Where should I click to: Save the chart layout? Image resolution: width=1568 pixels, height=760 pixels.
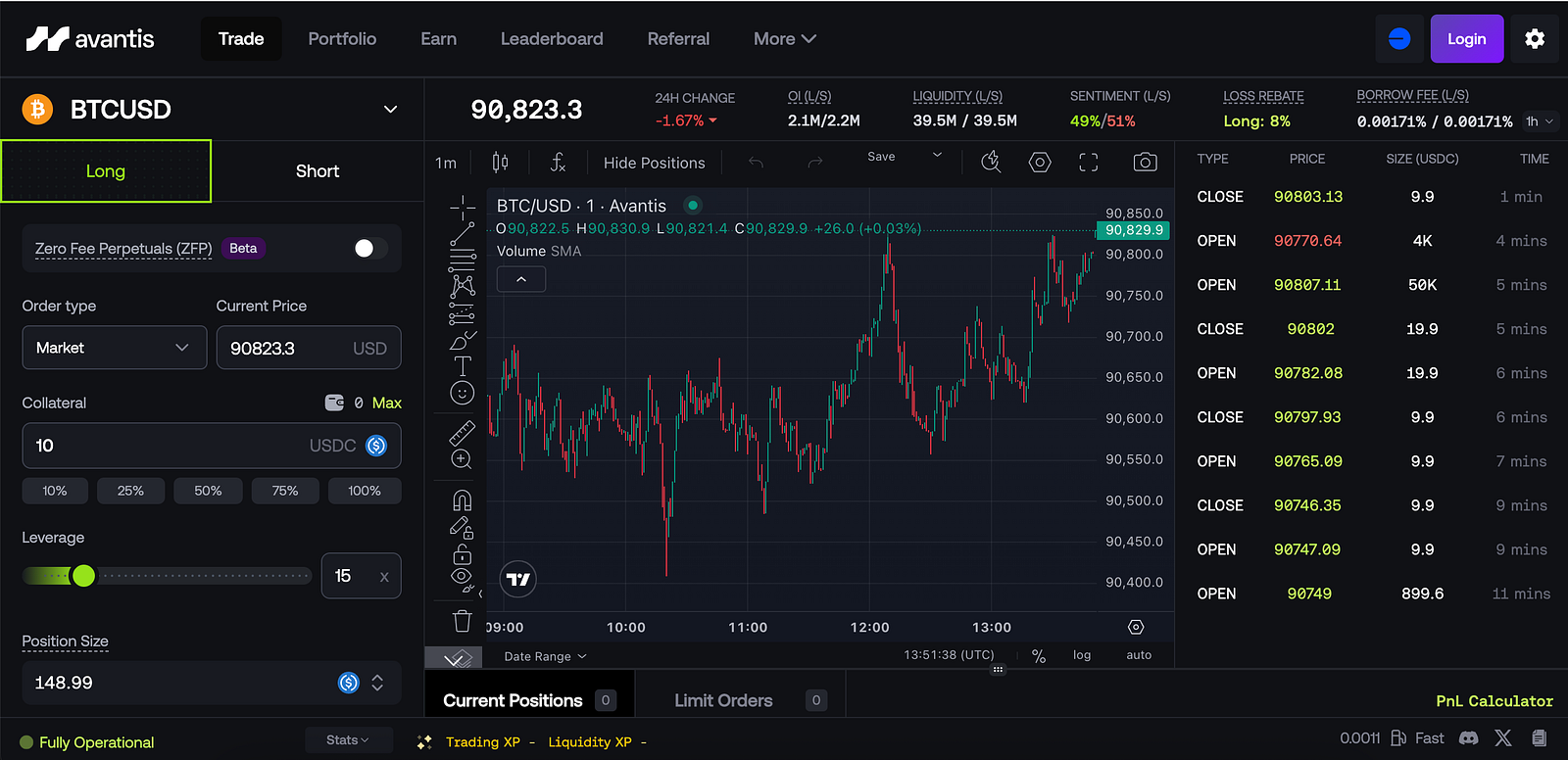coord(881,157)
